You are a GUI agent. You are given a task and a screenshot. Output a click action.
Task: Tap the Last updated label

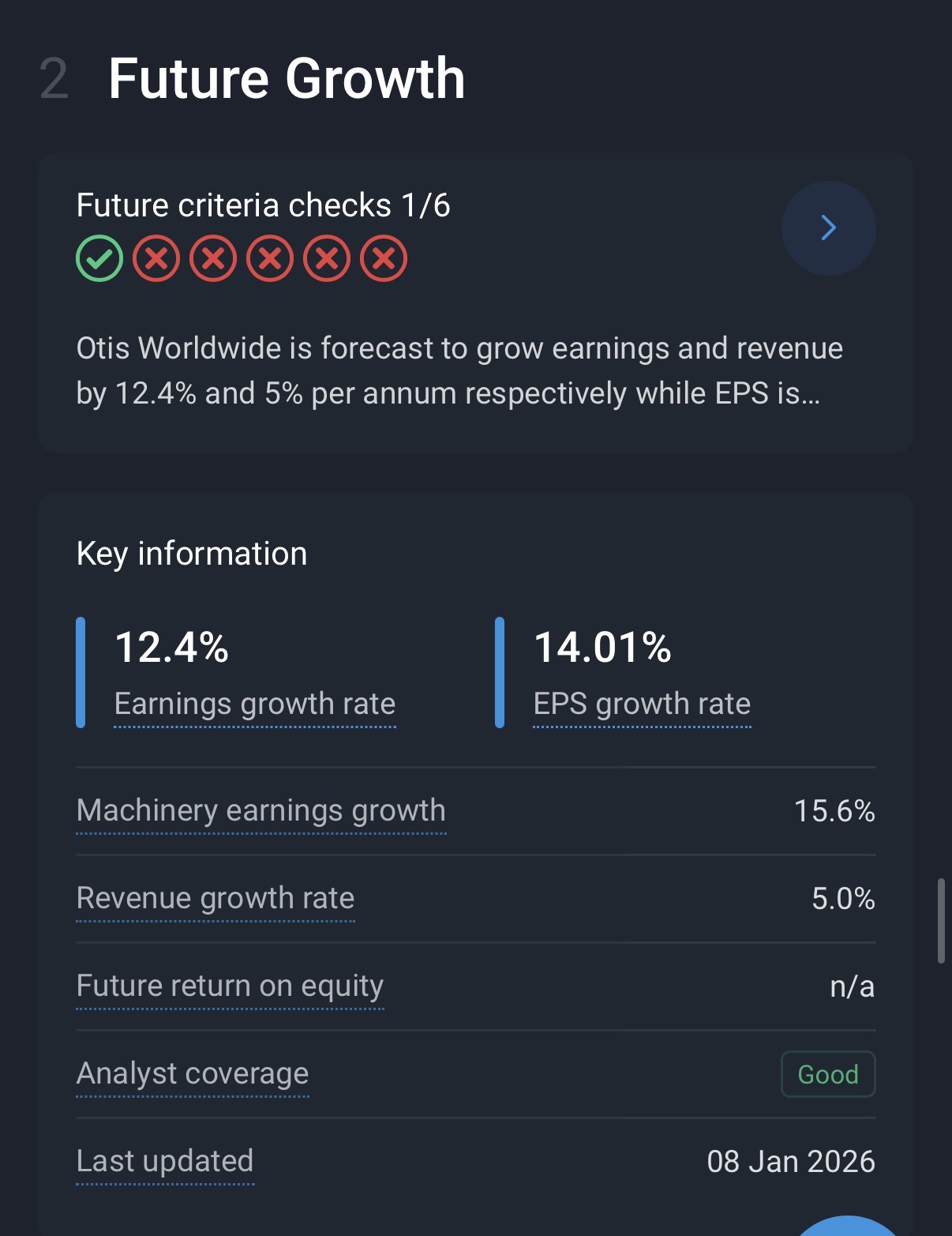click(x=165, y=1161)
